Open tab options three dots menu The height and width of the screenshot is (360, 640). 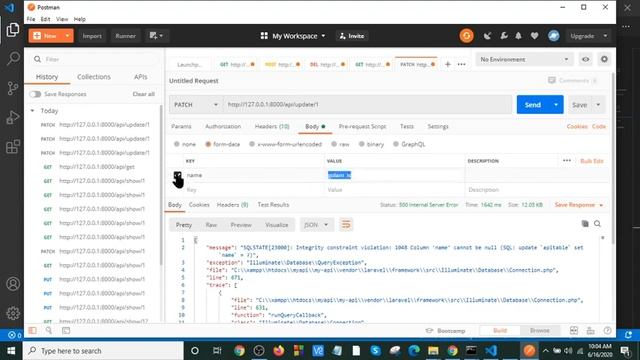tap(461, 64)
